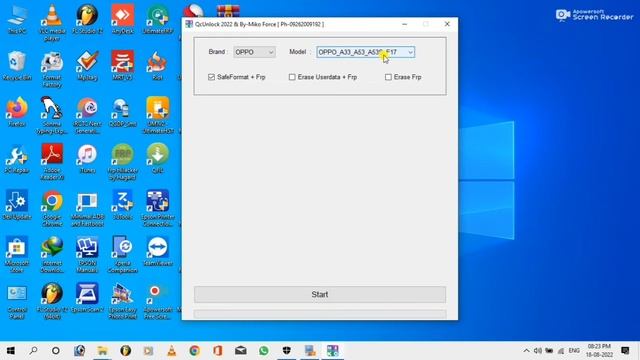Open the PC Repair desktop shortcut
This screenshot has height=360, width=640.
pyautogui.click(x=17, y=158)
